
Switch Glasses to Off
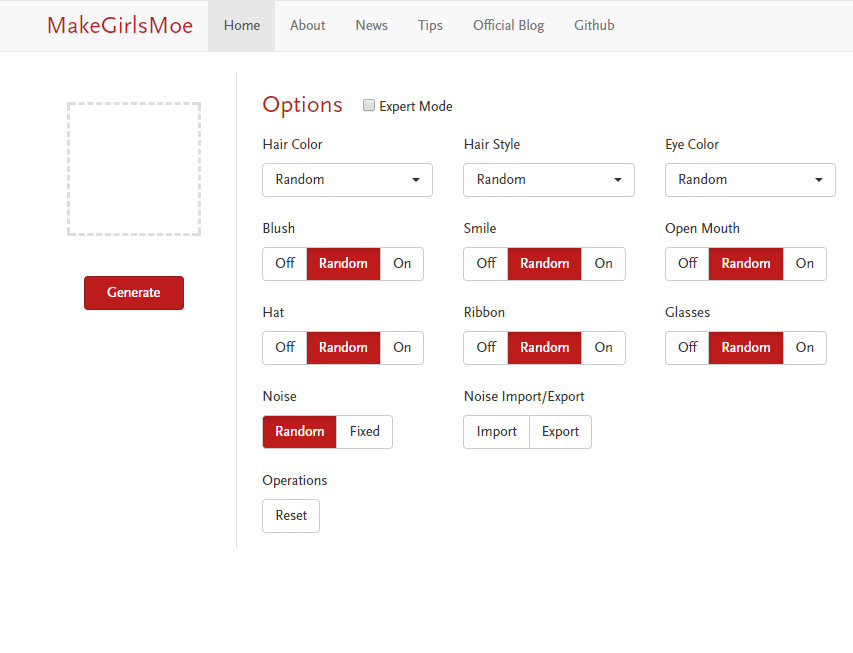pos(687,348)
